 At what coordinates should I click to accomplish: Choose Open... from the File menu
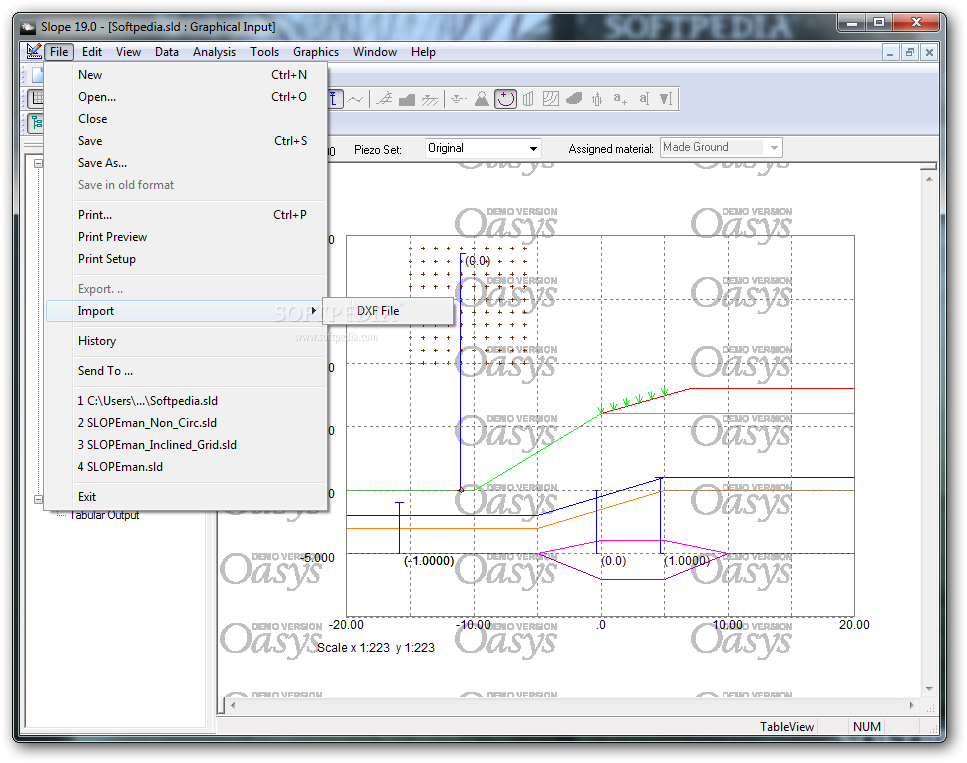coord(186,97)
